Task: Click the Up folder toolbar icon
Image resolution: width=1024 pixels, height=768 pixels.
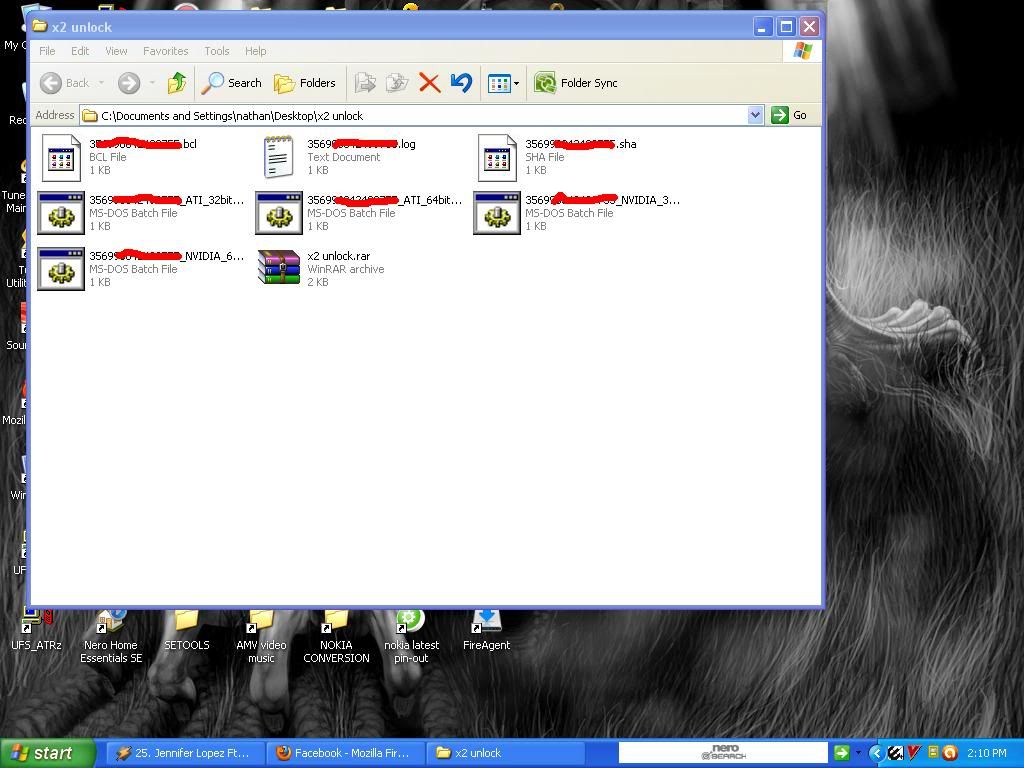Action: [177, 83]
